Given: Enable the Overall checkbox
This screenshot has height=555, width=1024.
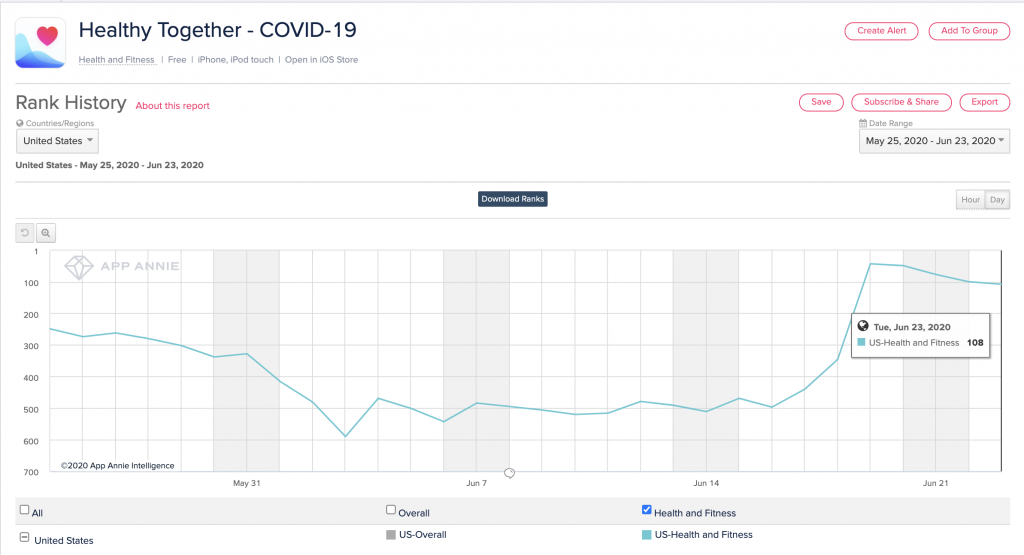Looking at the screenshot, I should coord(391,511).
